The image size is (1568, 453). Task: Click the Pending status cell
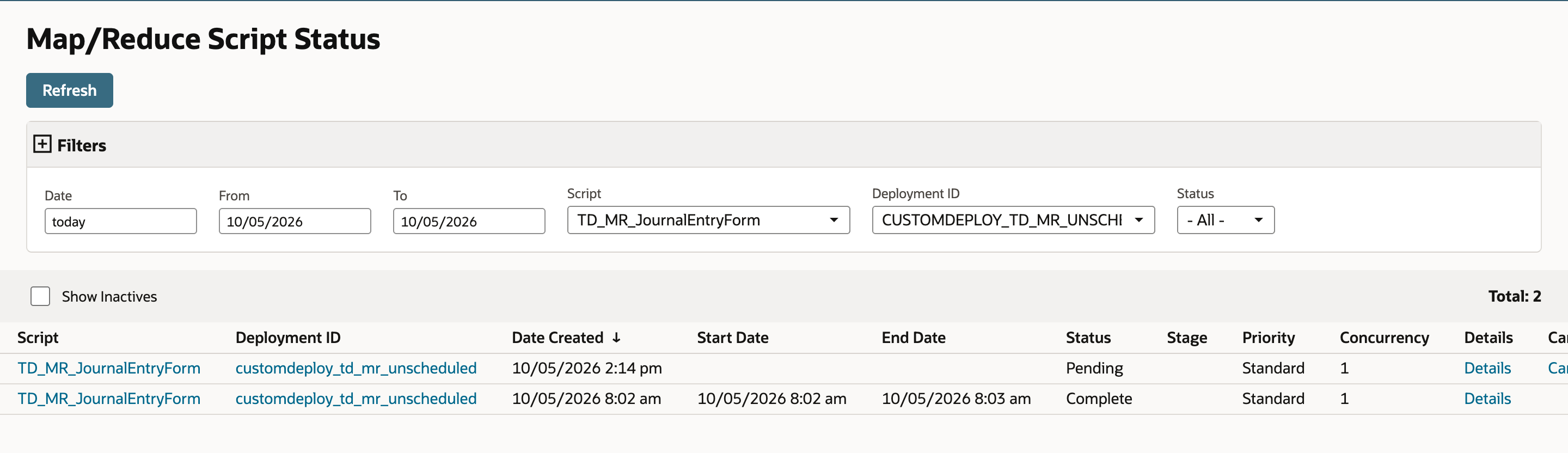1094,369
